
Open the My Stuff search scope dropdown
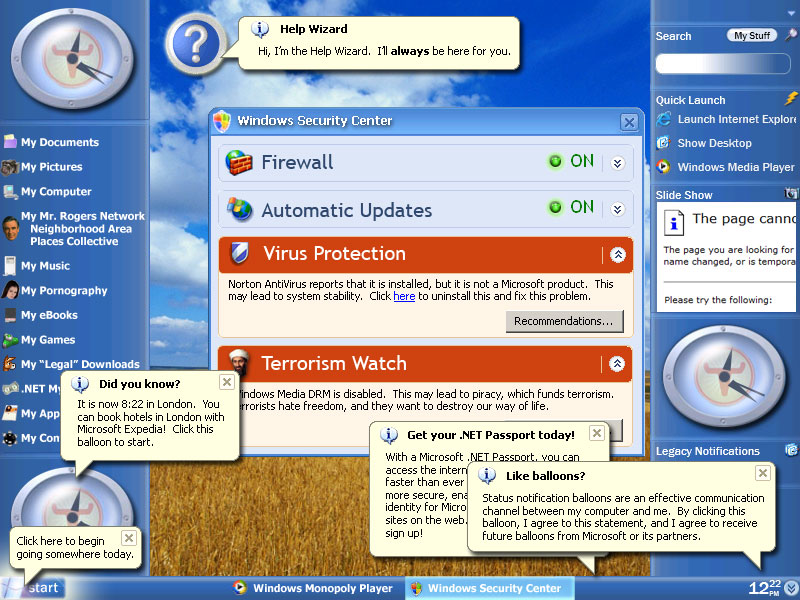pos(752,35)
